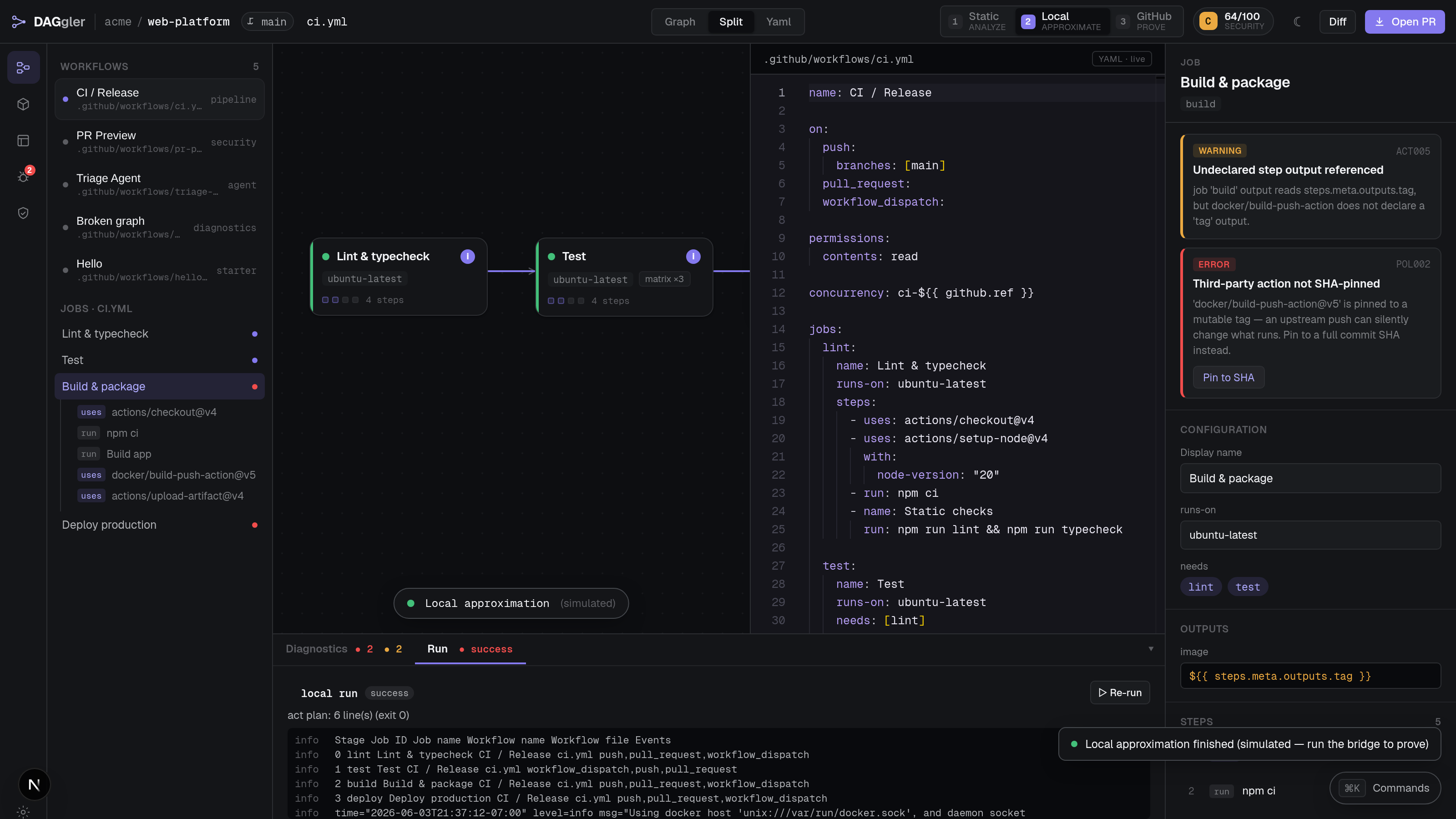Open the main branch selector
Screen dimensions: 1456x819
[x=268, y=21]
